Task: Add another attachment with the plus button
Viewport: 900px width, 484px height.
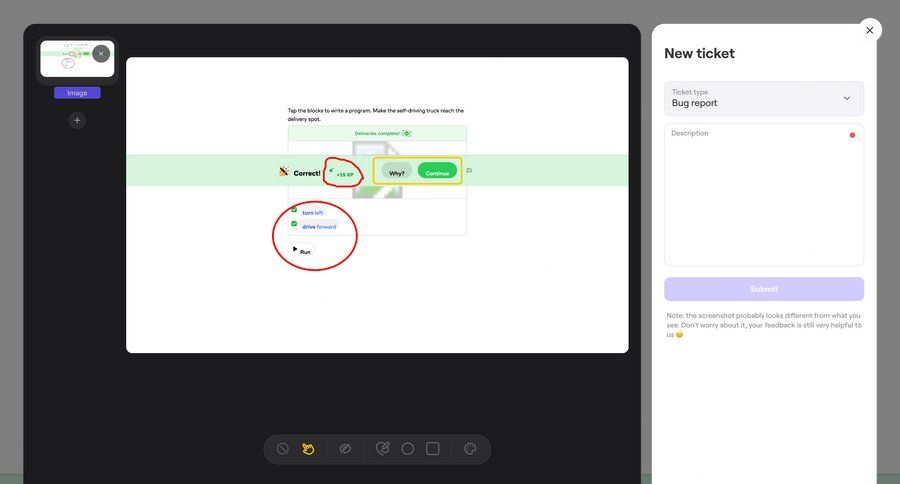Action: tap(77, 120)
